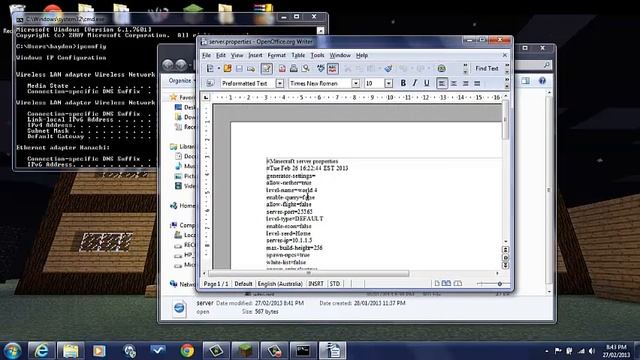Screen dimensions: 640x360
Task: Click the Styles and Formatting icon
Action: (x=210, y=83)
